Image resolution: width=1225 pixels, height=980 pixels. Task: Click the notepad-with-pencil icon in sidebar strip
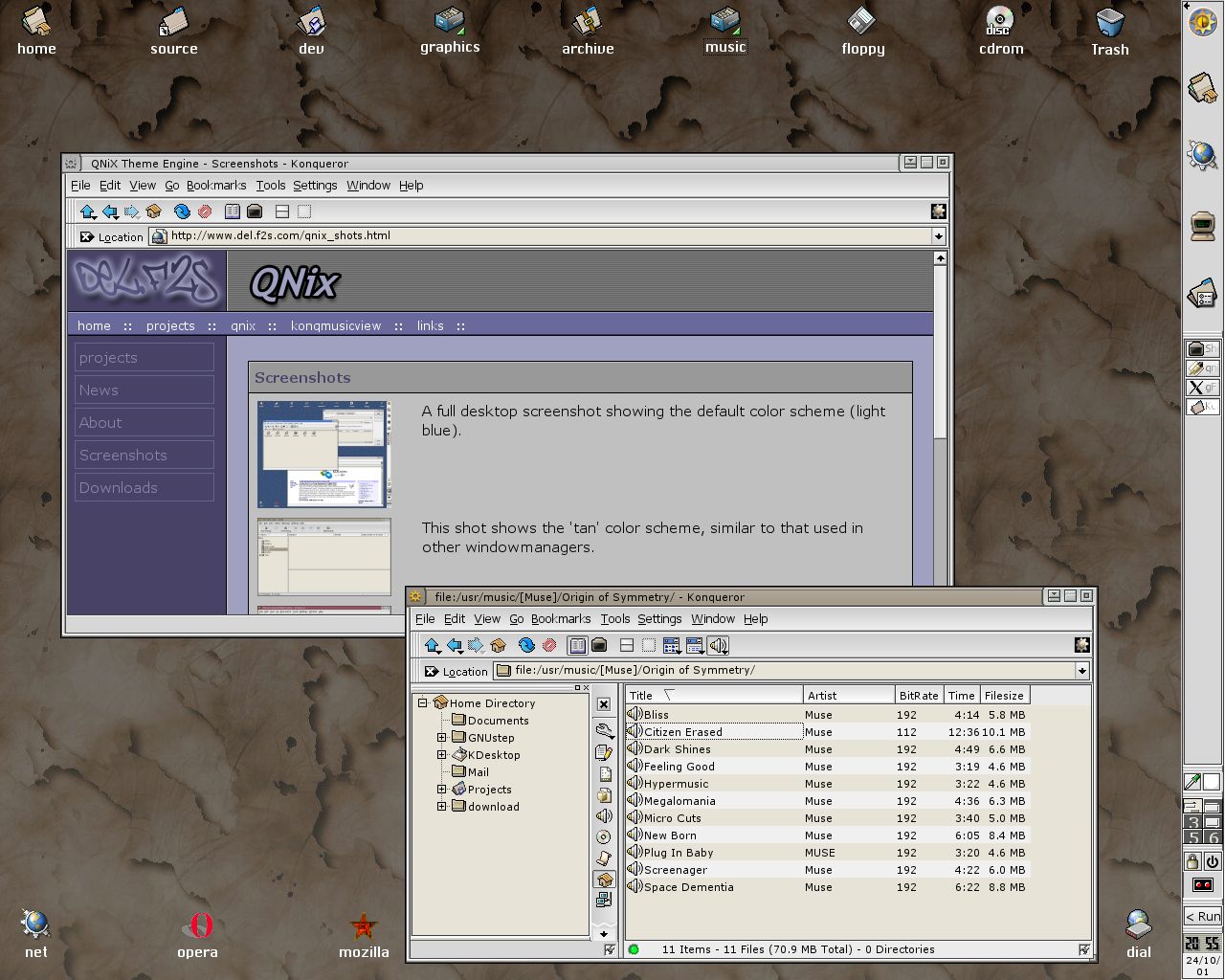coord(604,752)
